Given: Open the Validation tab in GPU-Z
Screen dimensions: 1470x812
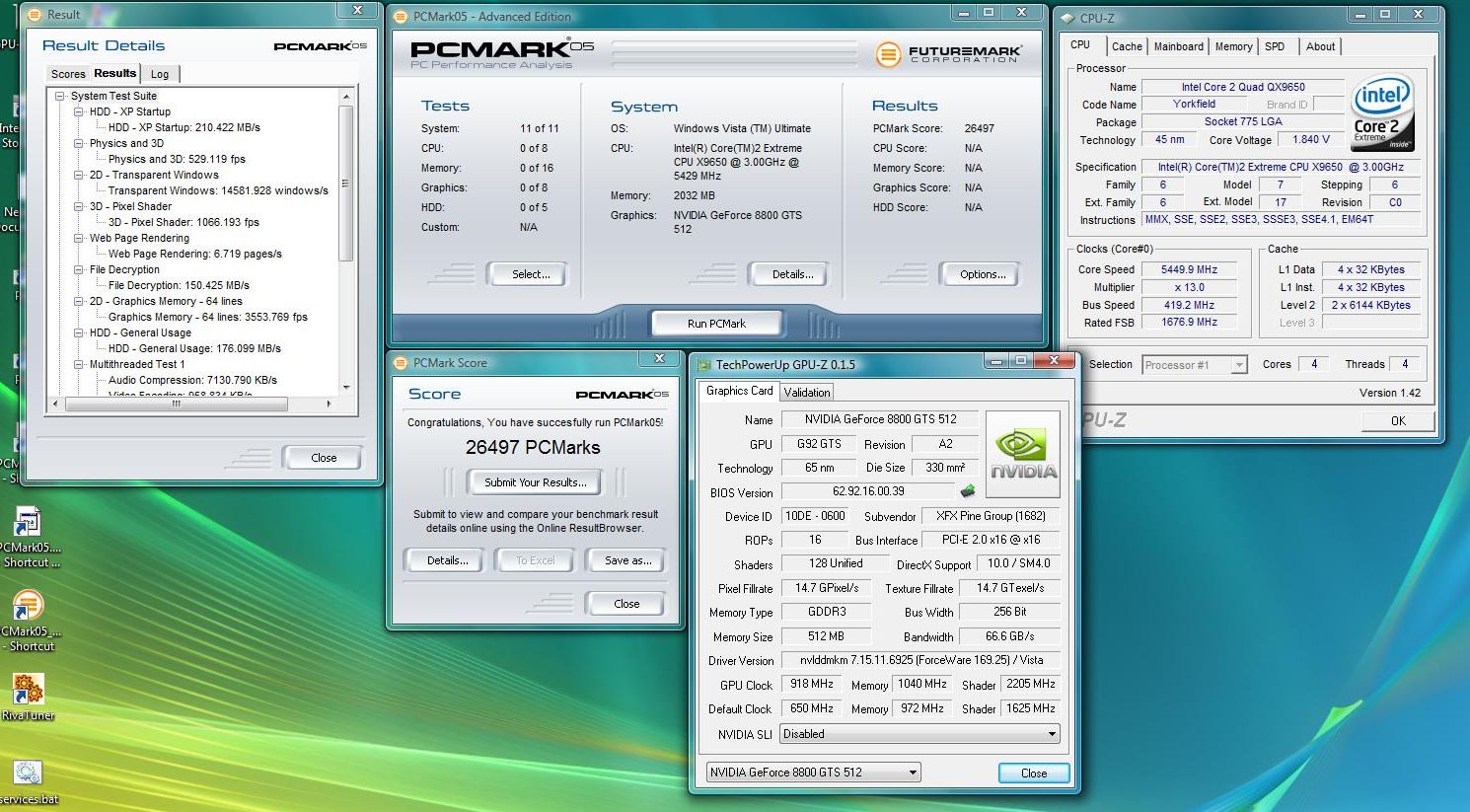Looking at the screenshot, I should point(807,393).
